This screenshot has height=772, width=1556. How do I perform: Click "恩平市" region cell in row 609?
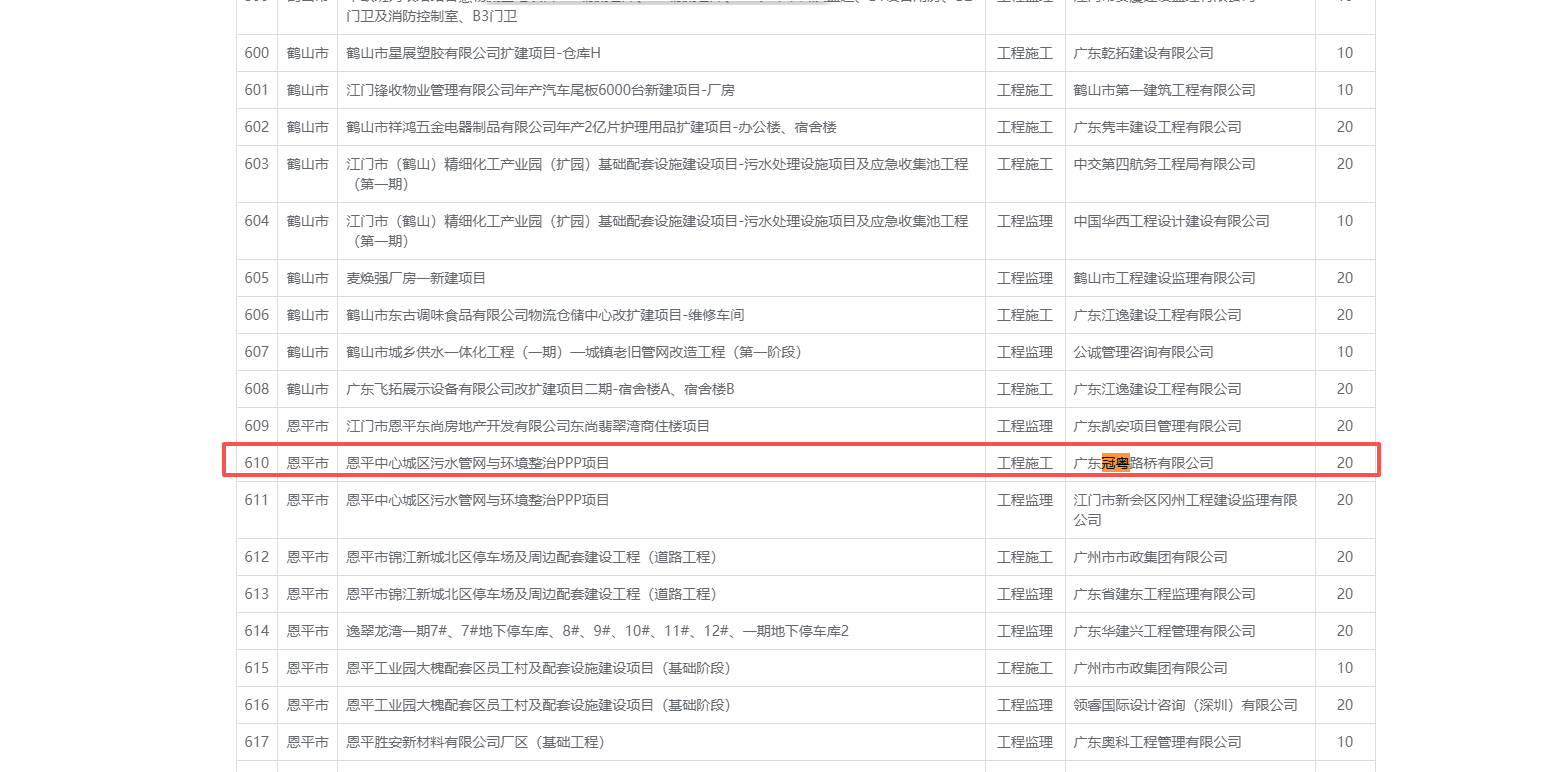pos(307,426)
